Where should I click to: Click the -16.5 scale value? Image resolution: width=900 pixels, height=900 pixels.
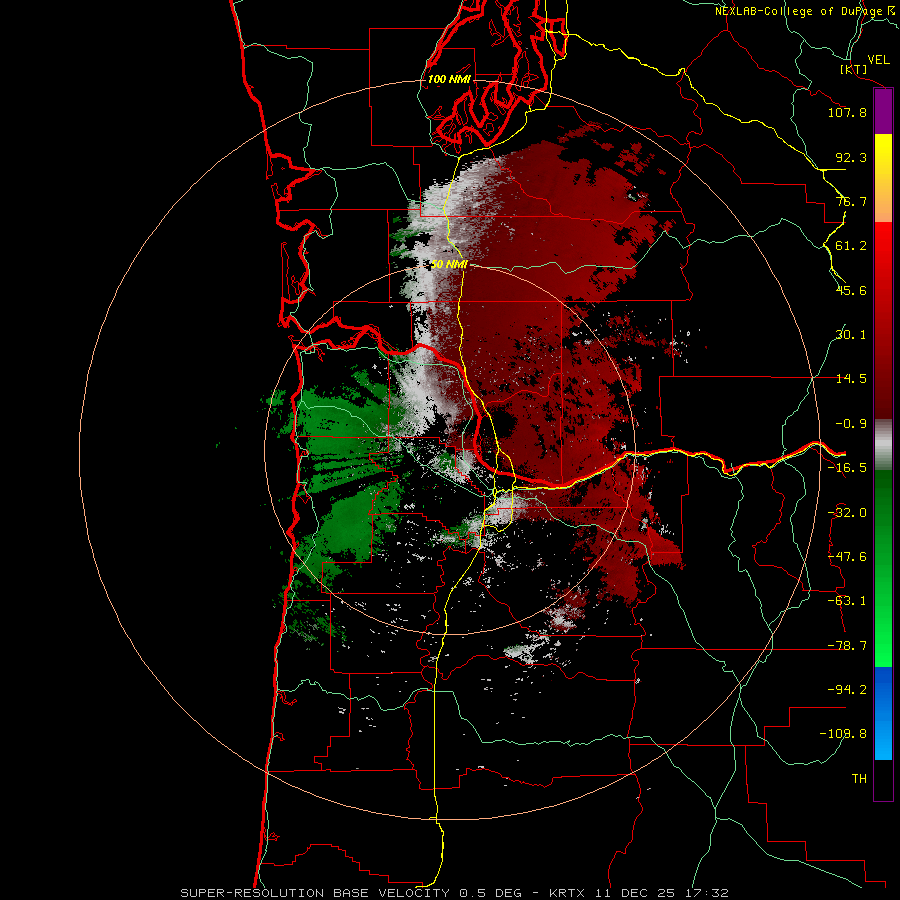[847, 468]
